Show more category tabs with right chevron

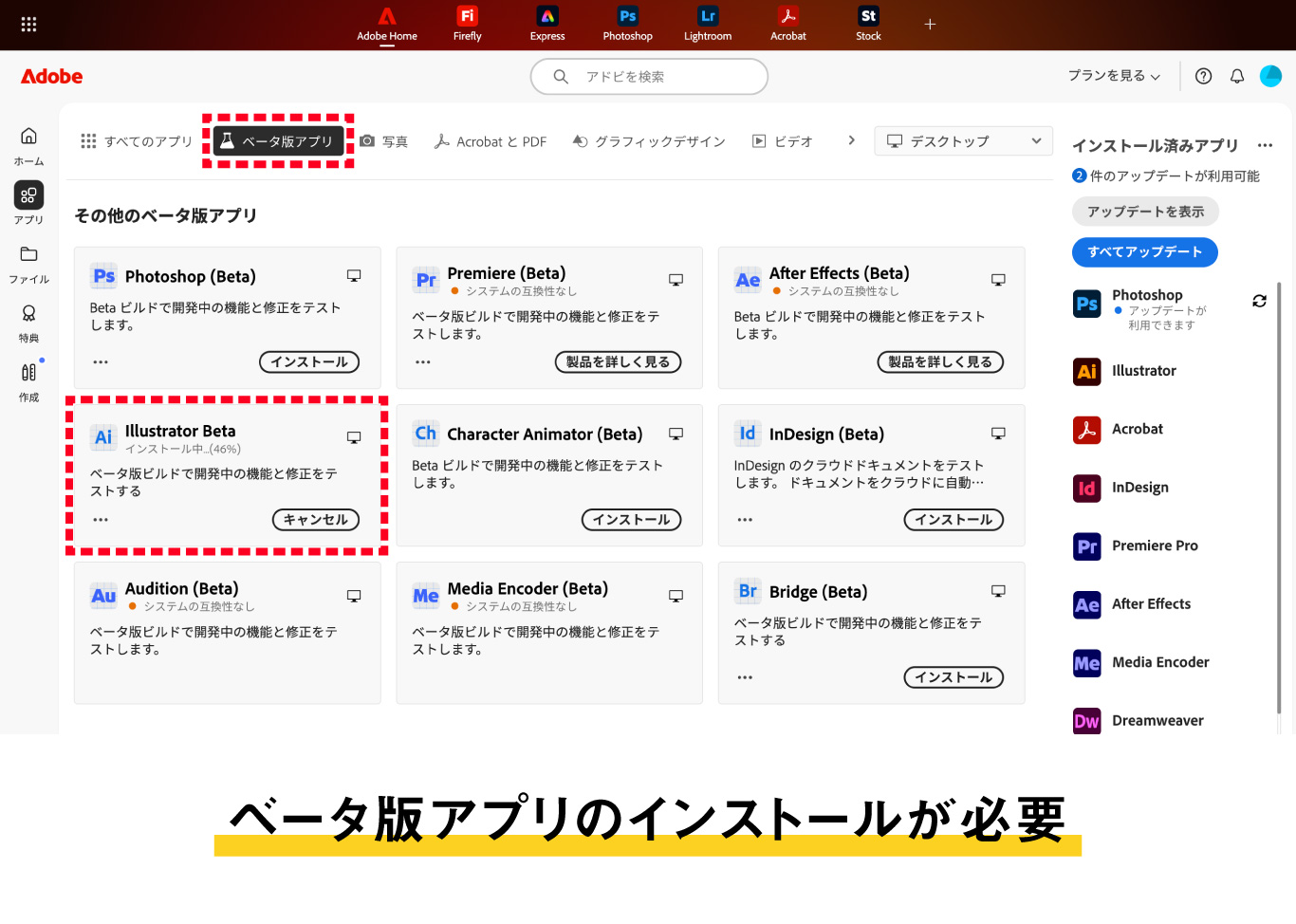point(851,140)
